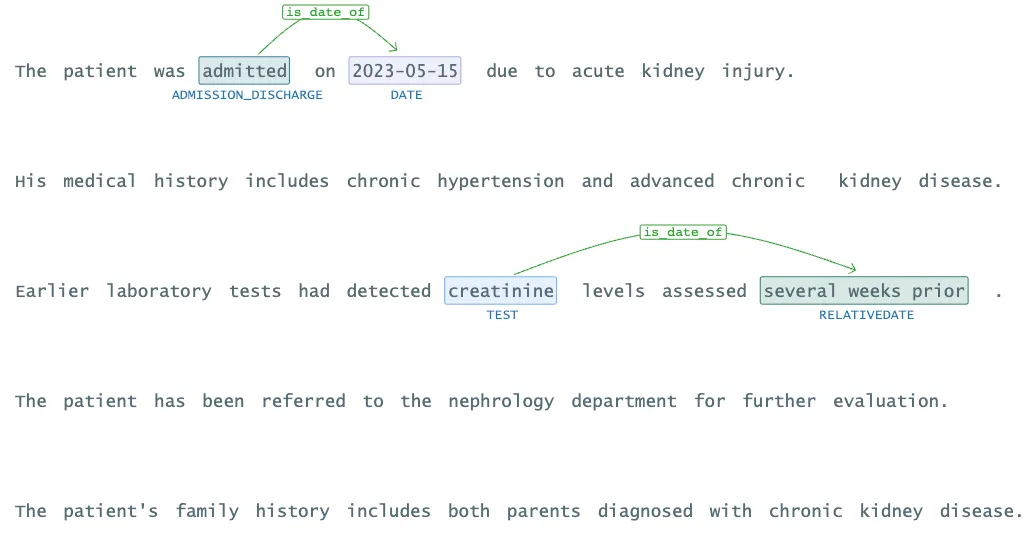1036x547 pixels.
Task: Click the word 'assessed'
Action: (x=704, y=291)
